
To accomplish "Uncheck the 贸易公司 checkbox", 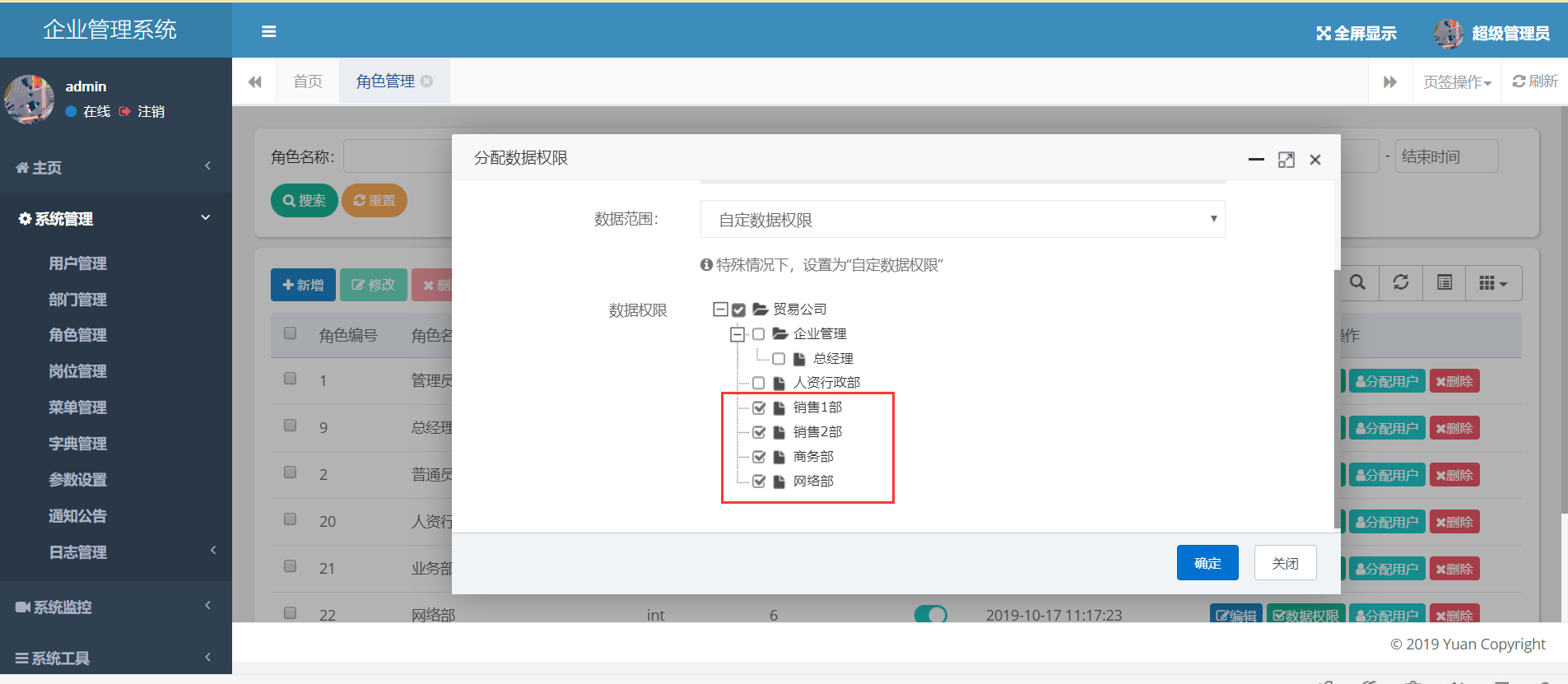I will [x=738, y=310].
